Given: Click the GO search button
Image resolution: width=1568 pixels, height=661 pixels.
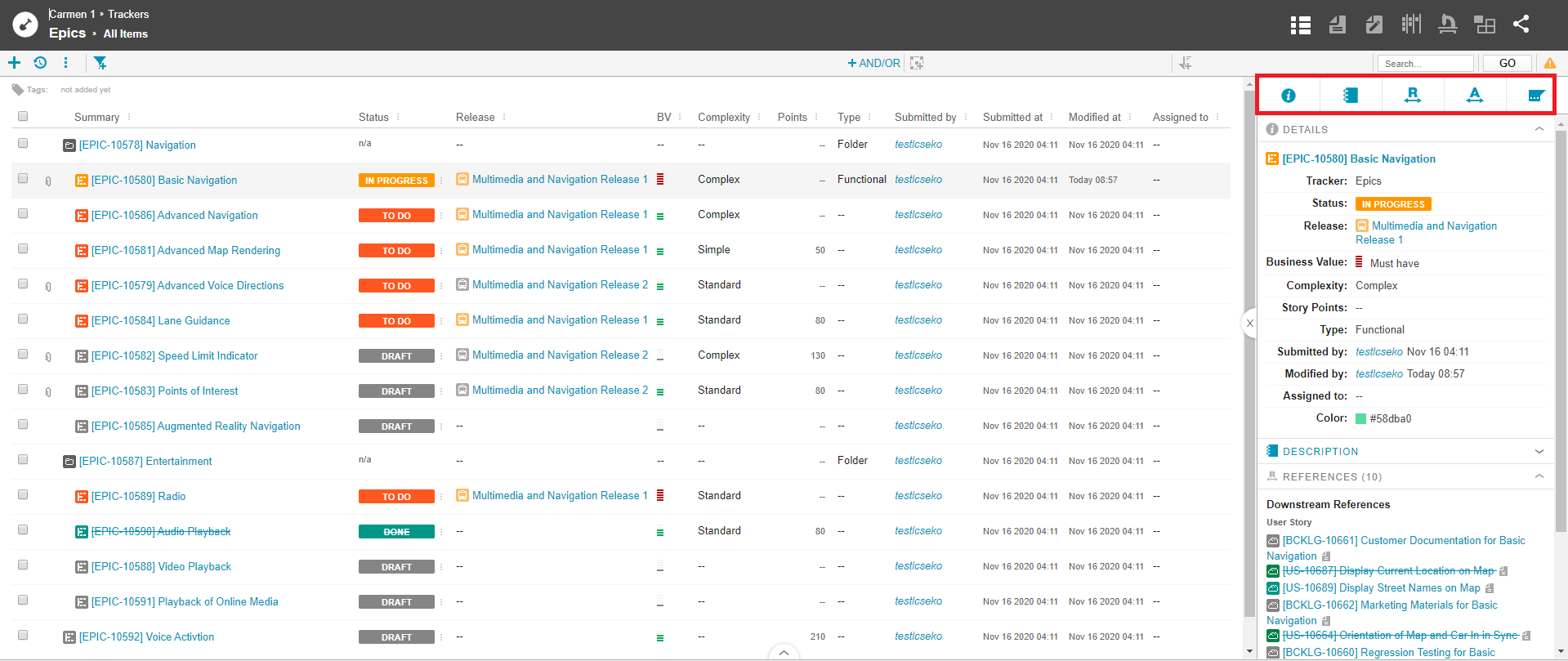Looking at the screenshot, I should [x=1508, y=63].
